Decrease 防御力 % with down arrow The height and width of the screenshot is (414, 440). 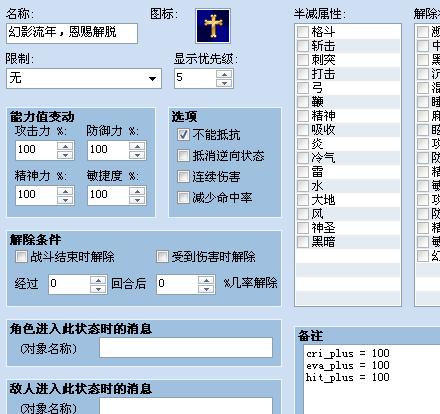click(137, 155)
